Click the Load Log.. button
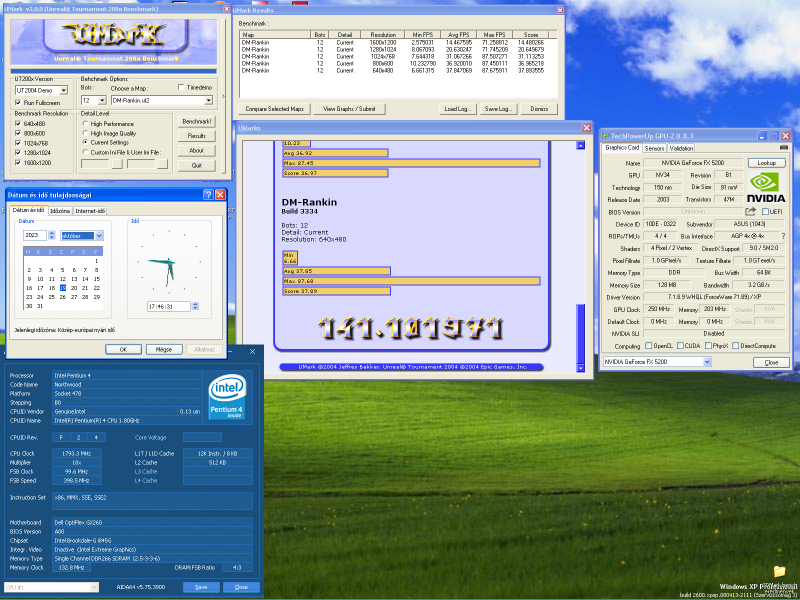Viewport: 800px width, 600px height. click(x=458, y=109)
